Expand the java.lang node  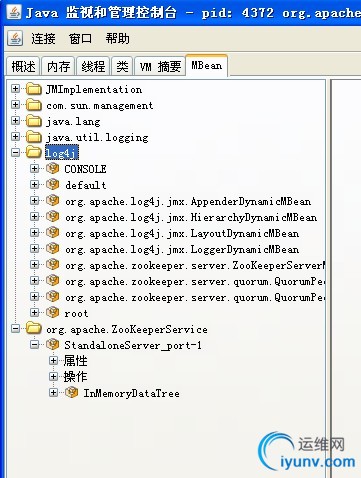point(15,121)
